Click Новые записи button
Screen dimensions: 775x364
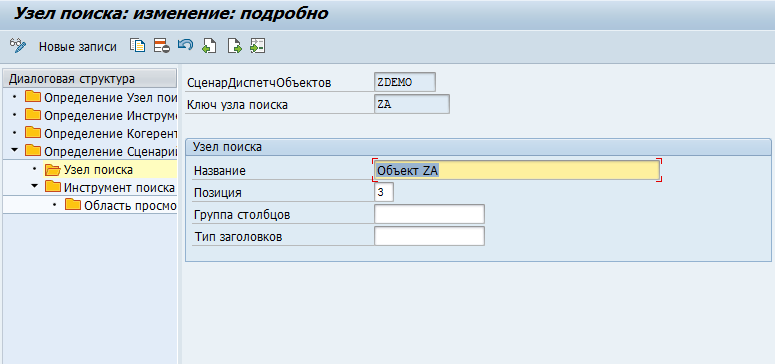point(78,47)
